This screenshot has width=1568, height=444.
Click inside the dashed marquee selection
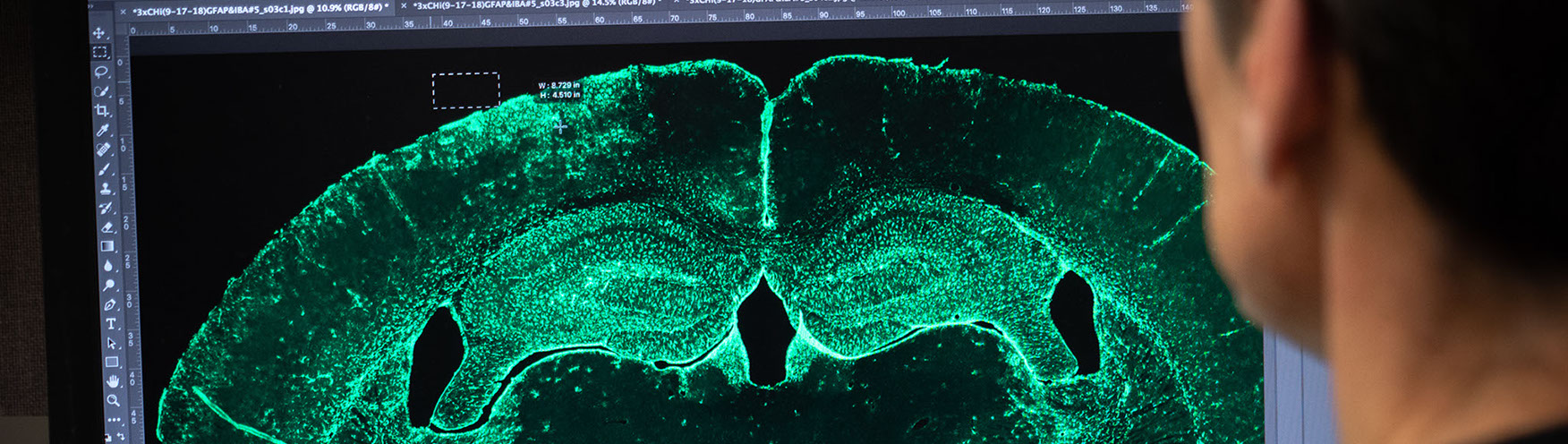point(465,90)
